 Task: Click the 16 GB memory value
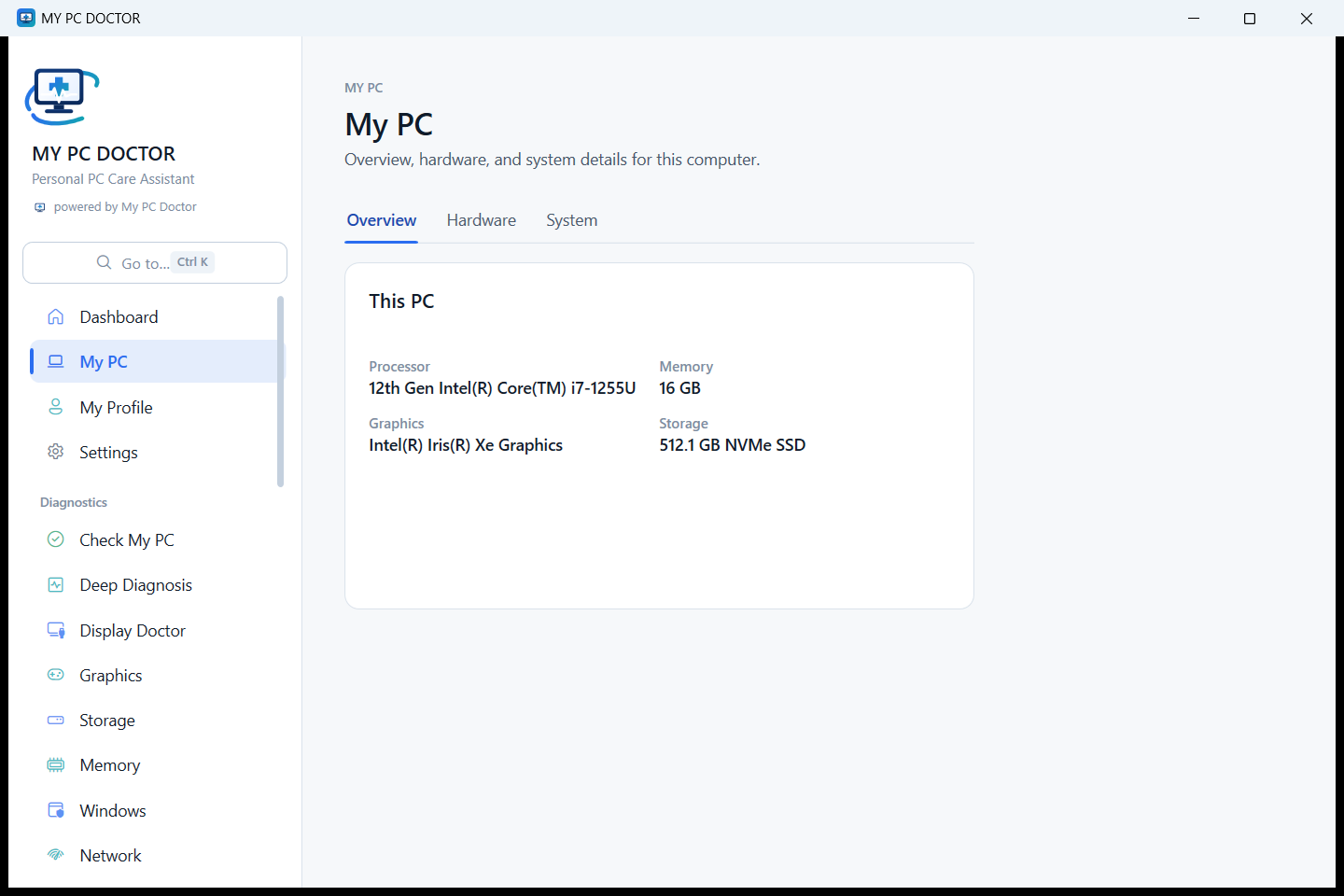679,388
